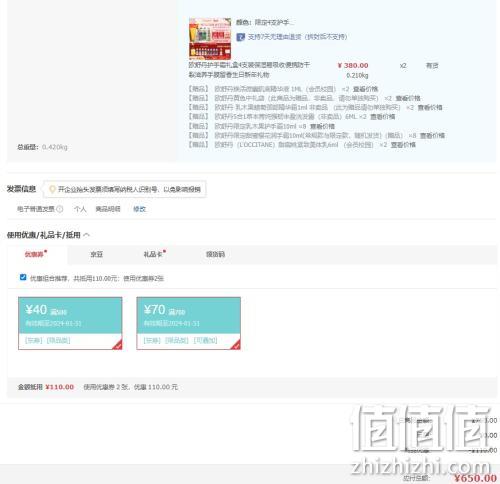The height and width of the screenshot is (484, 500).
Task: Deselect the ¥40 coupon card
Action: (x=70, y=323)
